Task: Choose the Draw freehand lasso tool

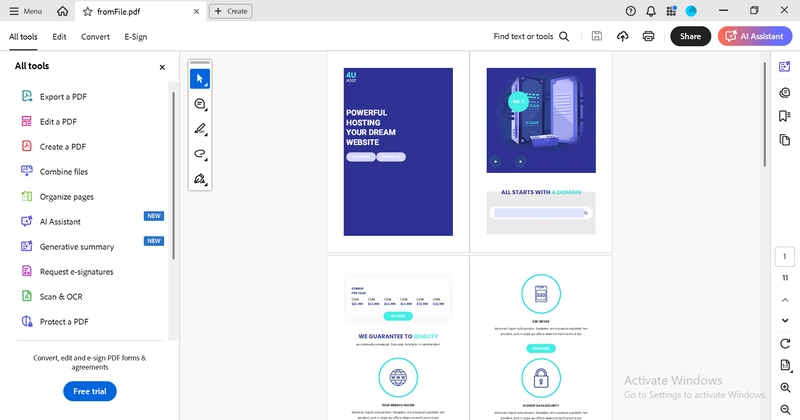Action: tap(200, 154)
